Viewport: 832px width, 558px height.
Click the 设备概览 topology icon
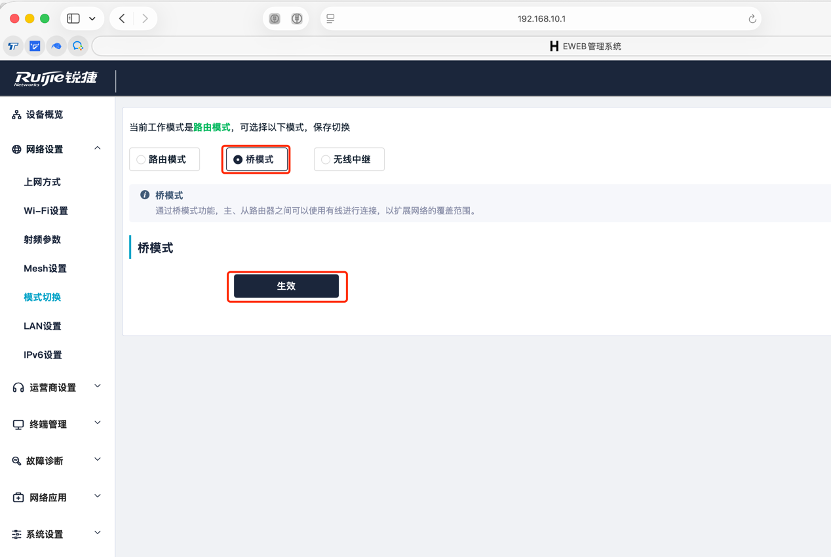16,115
